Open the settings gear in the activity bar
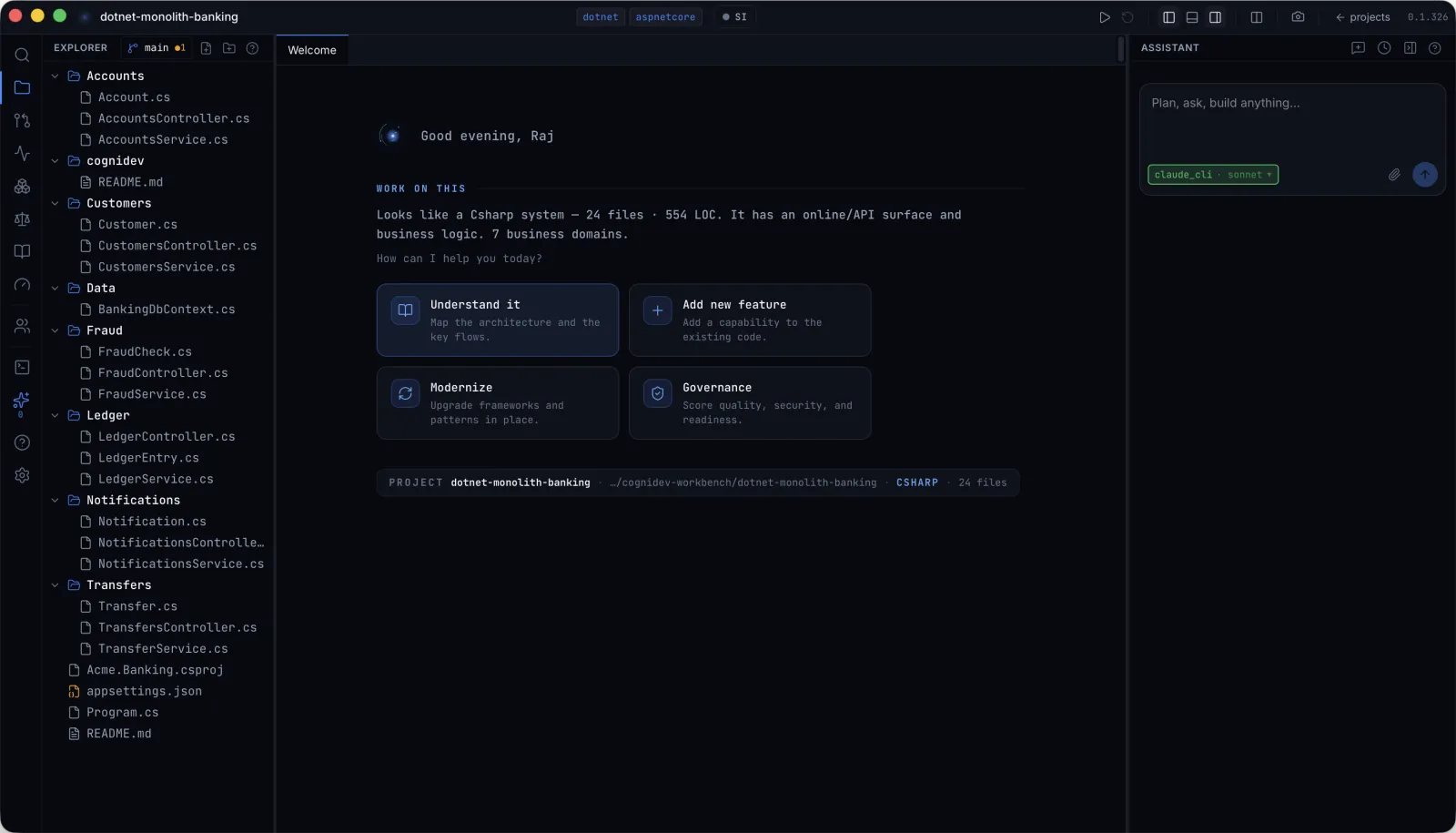The image size is (1456, 833). pos(22,475)
